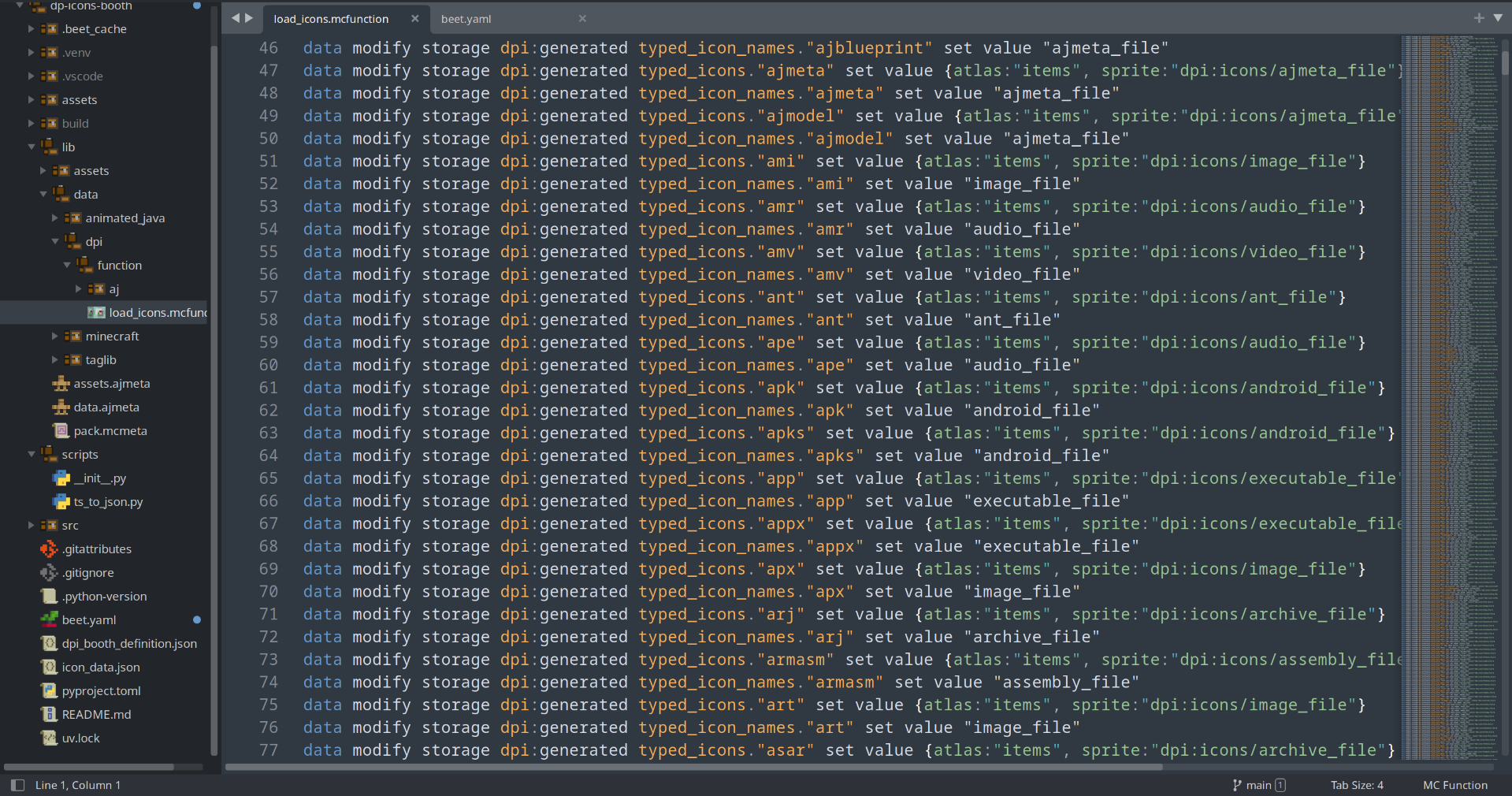Expand the top-level assets folder
1512x796 pixels.
31,100
